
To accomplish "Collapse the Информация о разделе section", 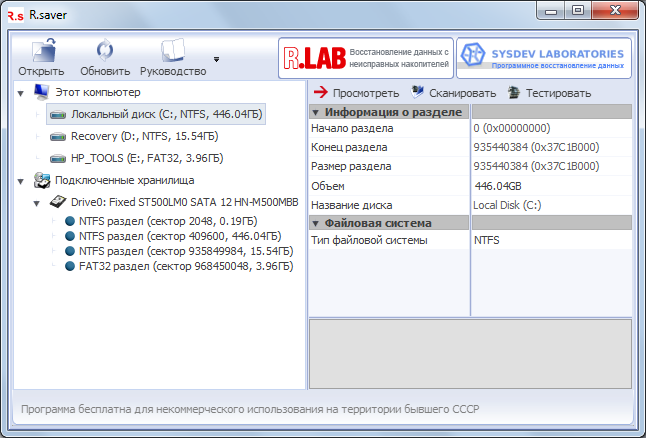I will 316,112.
